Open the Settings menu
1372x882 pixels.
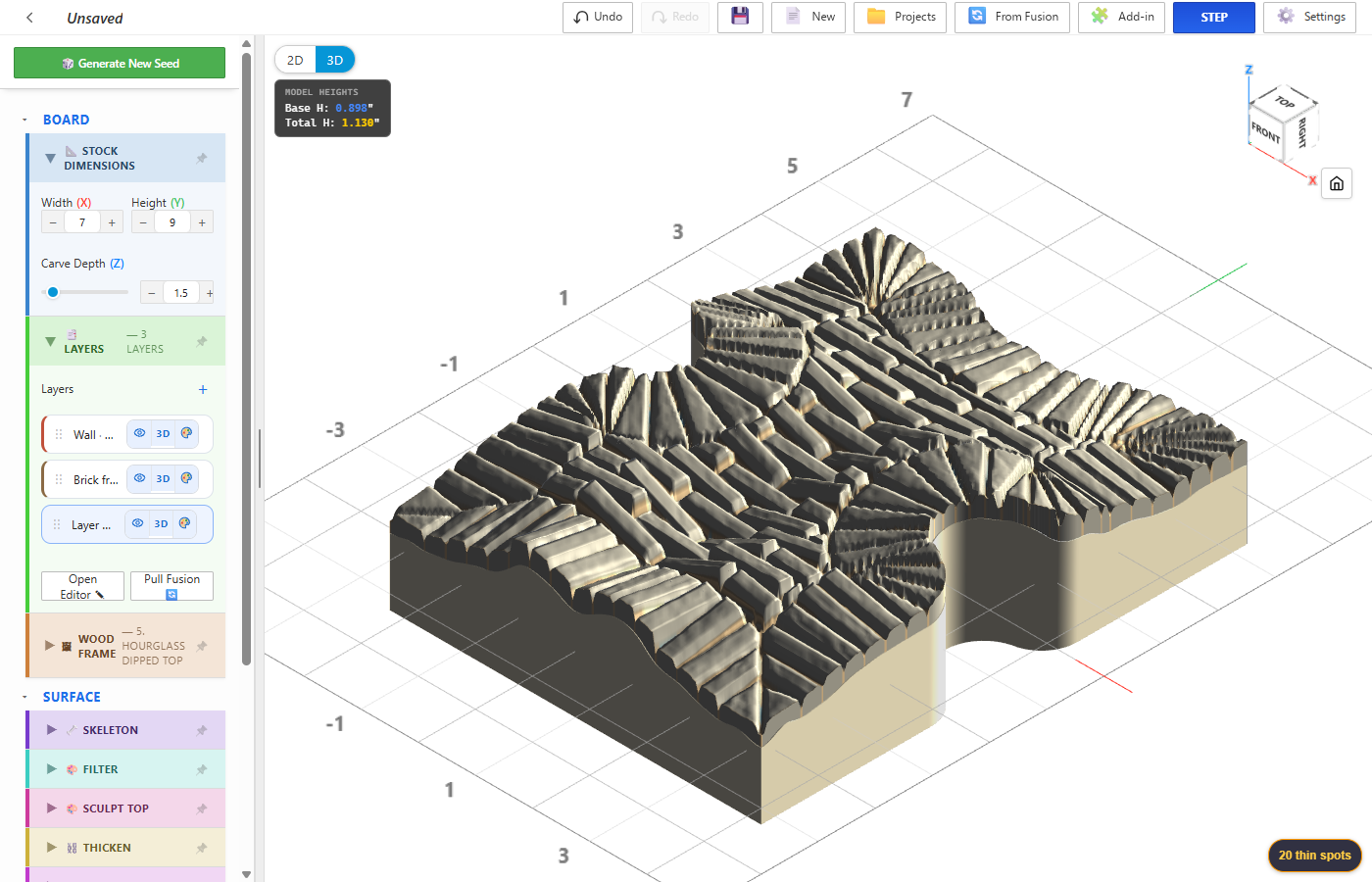tap(1310, 17)
